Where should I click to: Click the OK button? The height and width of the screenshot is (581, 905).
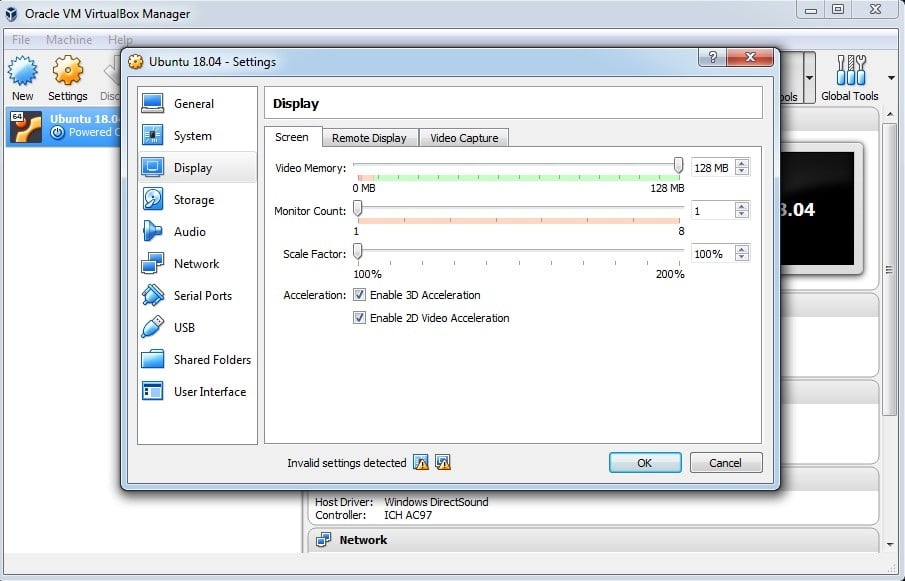(x=644, y=463)
